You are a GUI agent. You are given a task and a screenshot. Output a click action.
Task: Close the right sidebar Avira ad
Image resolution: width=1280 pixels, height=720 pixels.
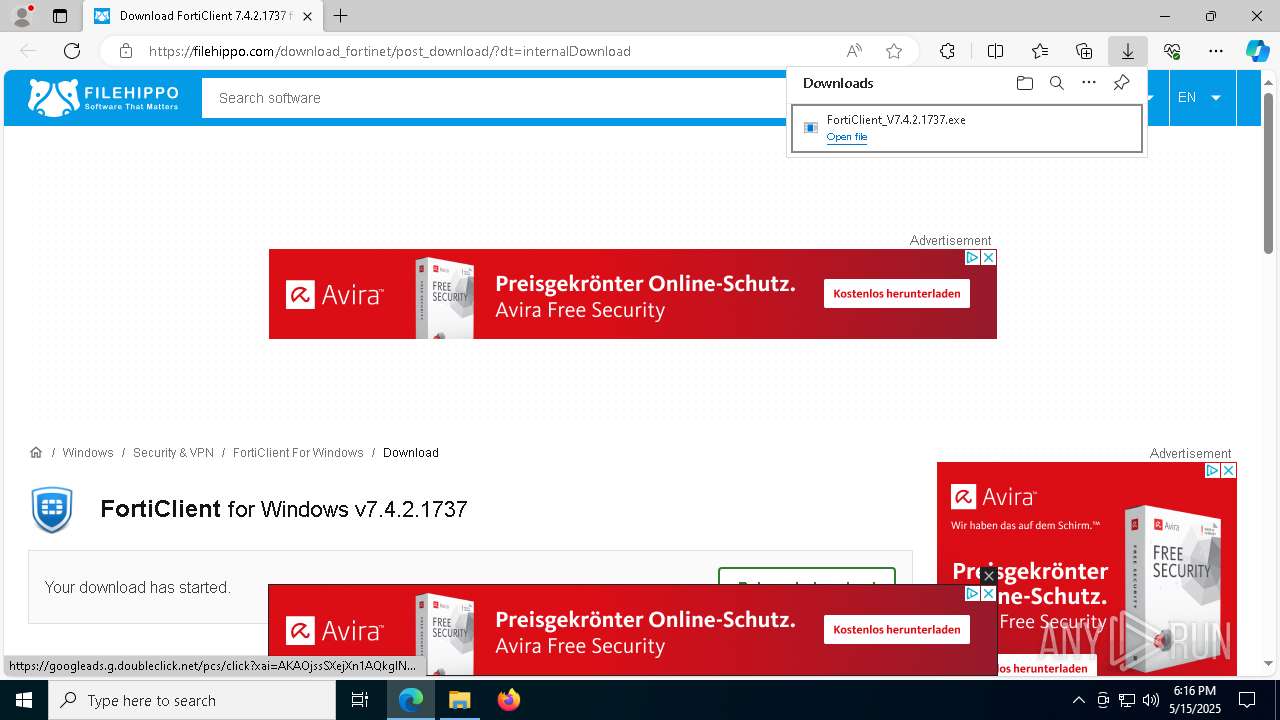click(x=1229, y=470)
